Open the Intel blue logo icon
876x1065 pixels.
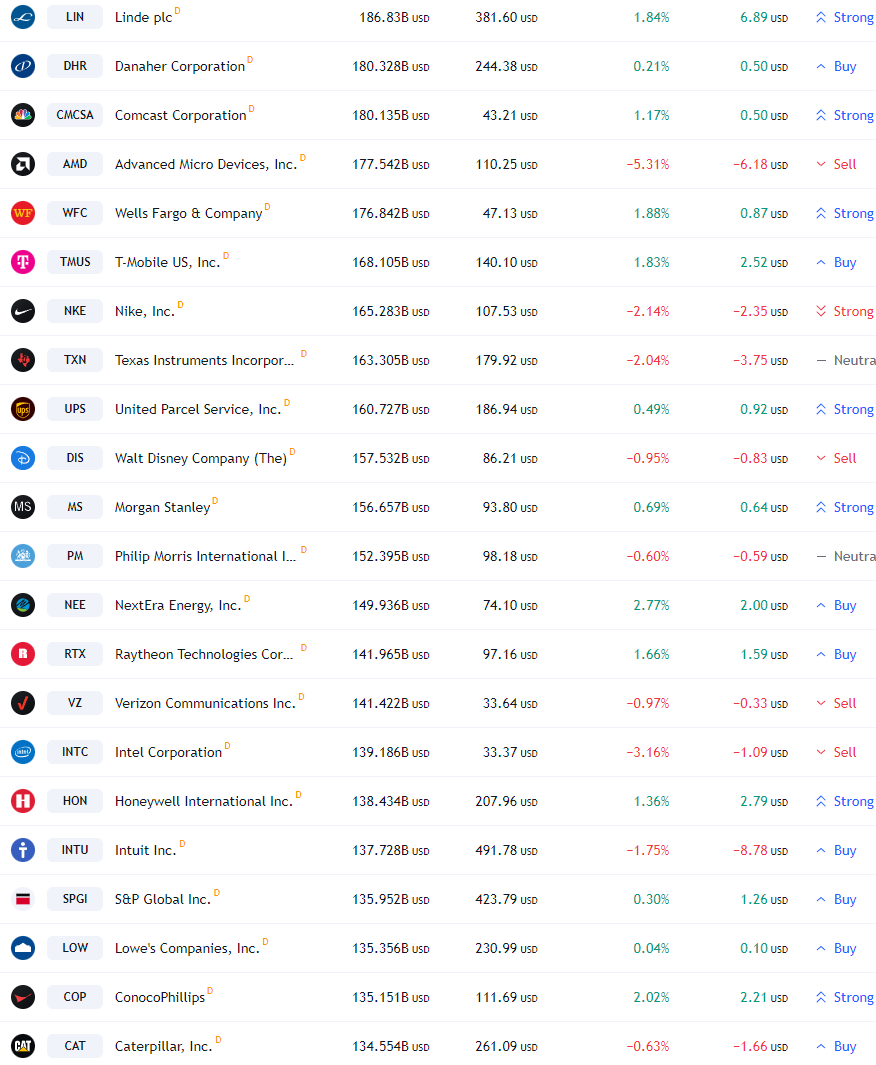click(x=23, y=752)
